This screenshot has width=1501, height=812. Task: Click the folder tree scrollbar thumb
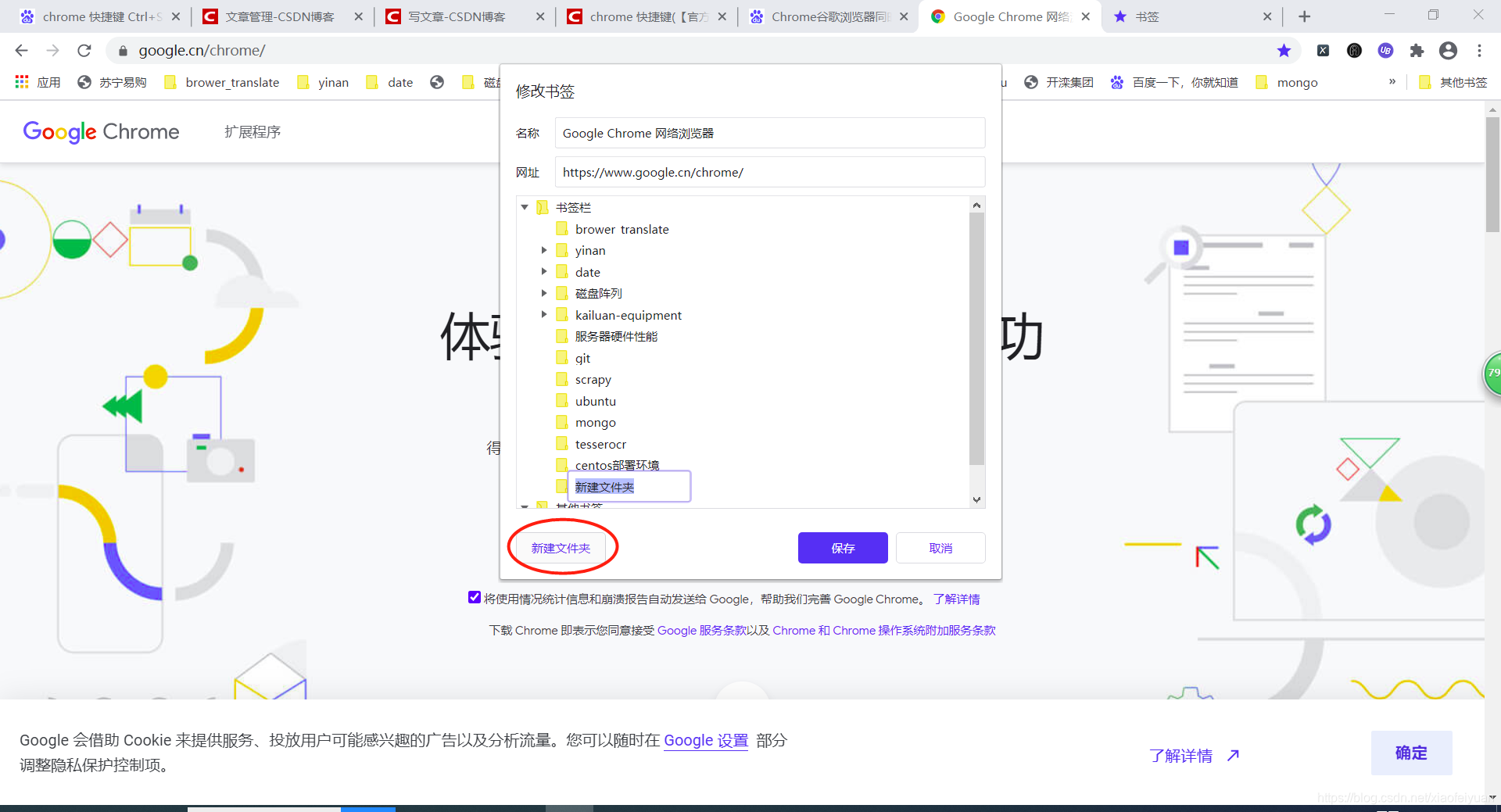[x=976, y=338]
